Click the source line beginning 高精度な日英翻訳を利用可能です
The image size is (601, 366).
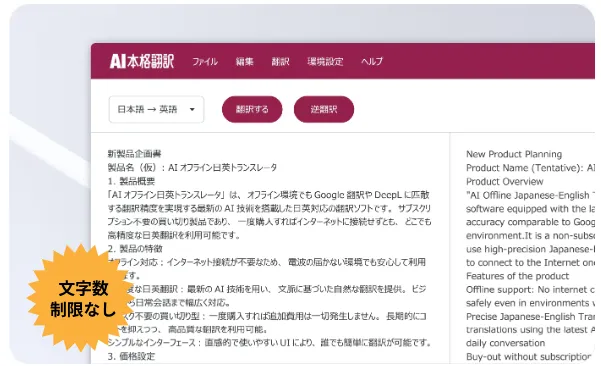pos(174,235)
